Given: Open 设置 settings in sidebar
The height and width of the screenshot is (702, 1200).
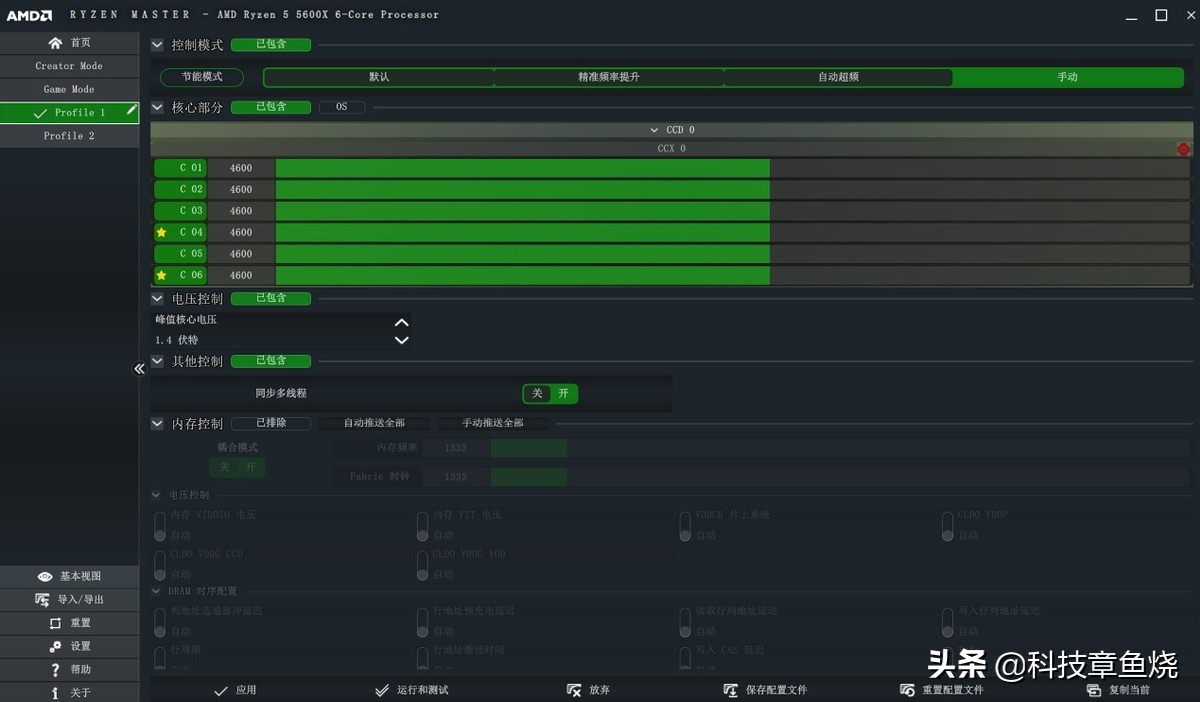Looking at the screenshot, I should [x=69, y=646].
